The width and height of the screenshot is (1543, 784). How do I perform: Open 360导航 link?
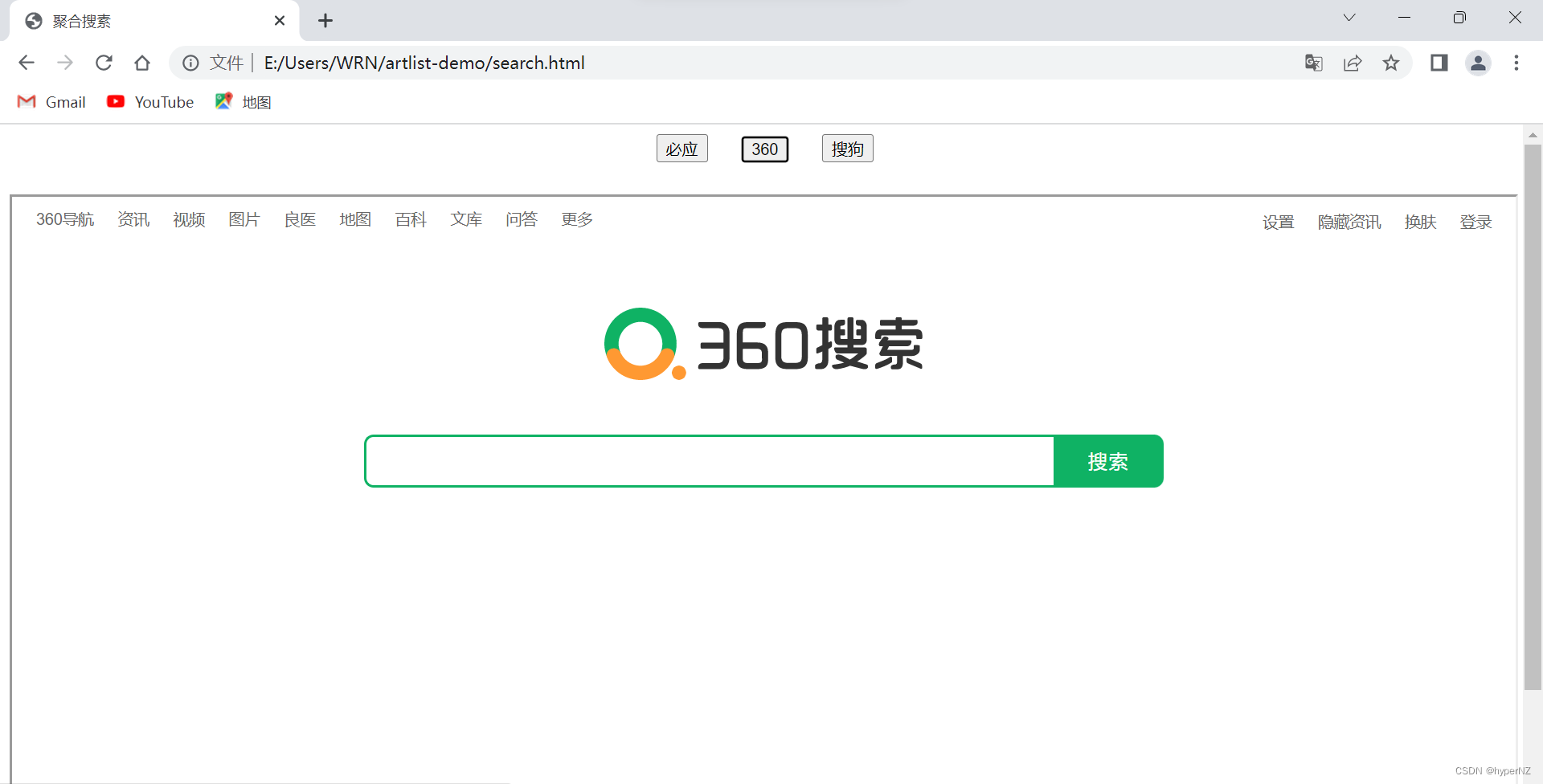click(65, 219)
